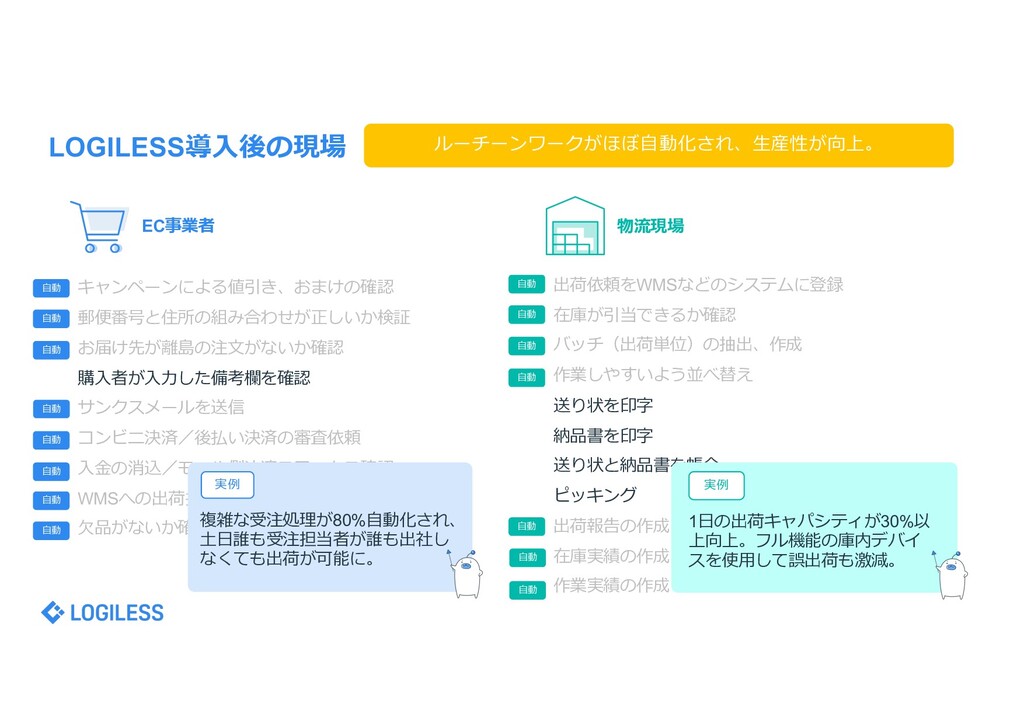Click the text 送り状を印字
The image size is (1024, 724).
coord(603,405)
